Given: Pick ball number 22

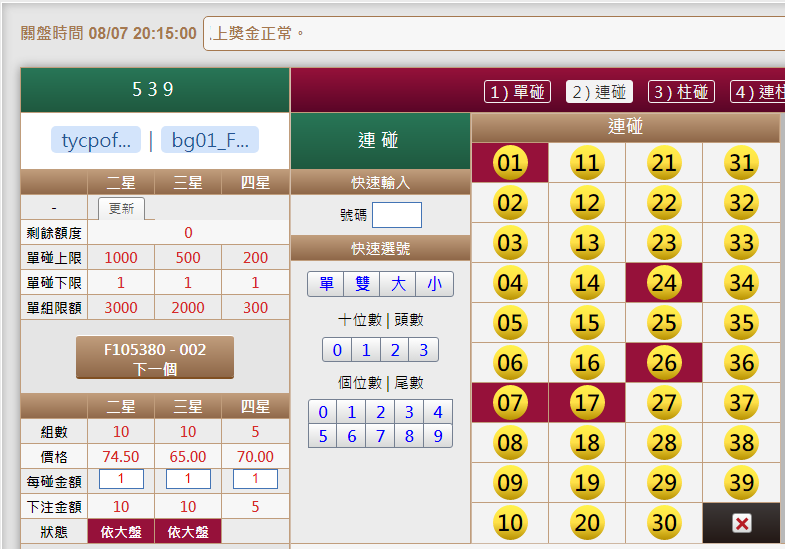Looking at the screenshot, I should (664, 203).
